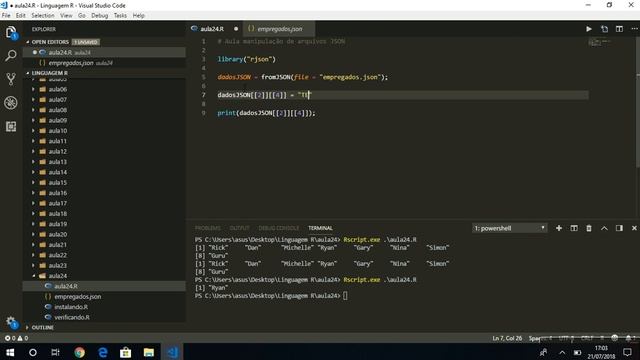Open the Explorer view in activity bar
Viewport: 640px width, 360px height.
[11, 32]
